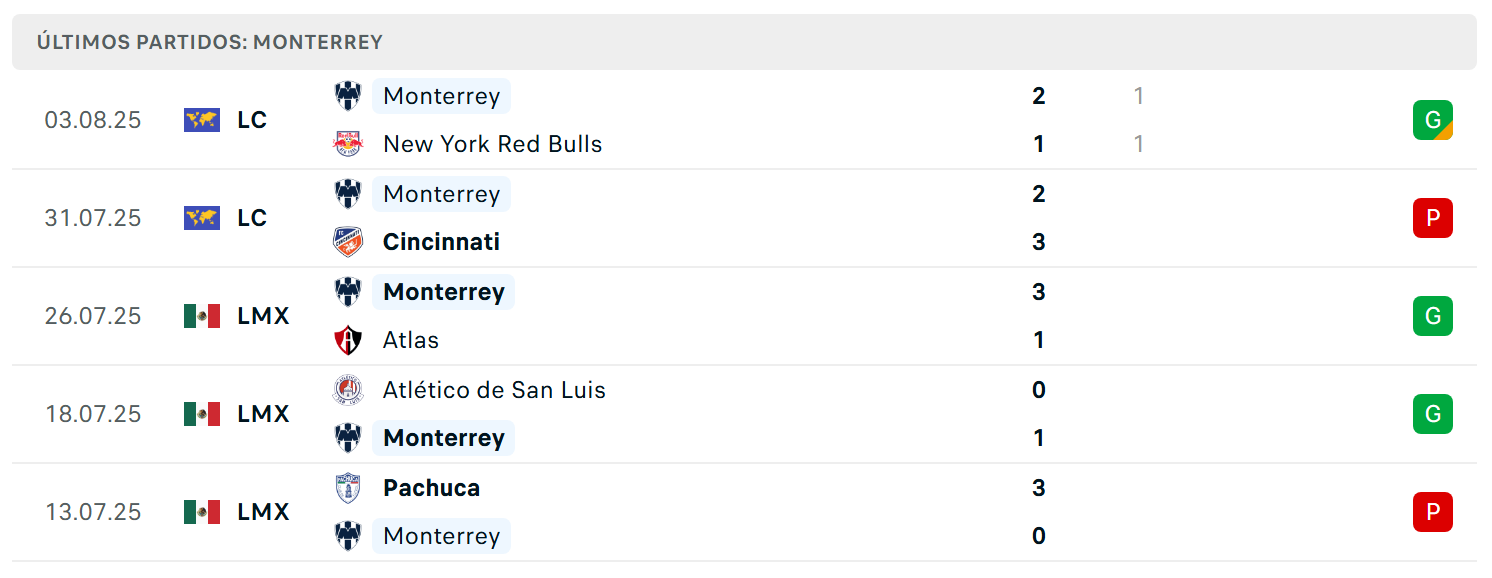Click the LC competition label on 31.07.25

(x=252, y=218)
